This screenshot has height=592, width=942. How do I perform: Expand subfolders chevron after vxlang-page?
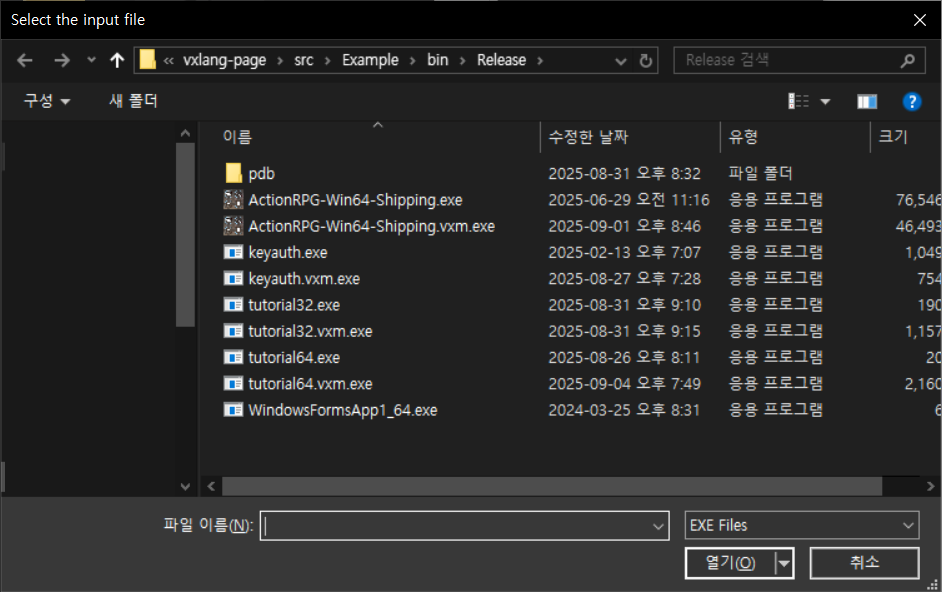(280, 61)
